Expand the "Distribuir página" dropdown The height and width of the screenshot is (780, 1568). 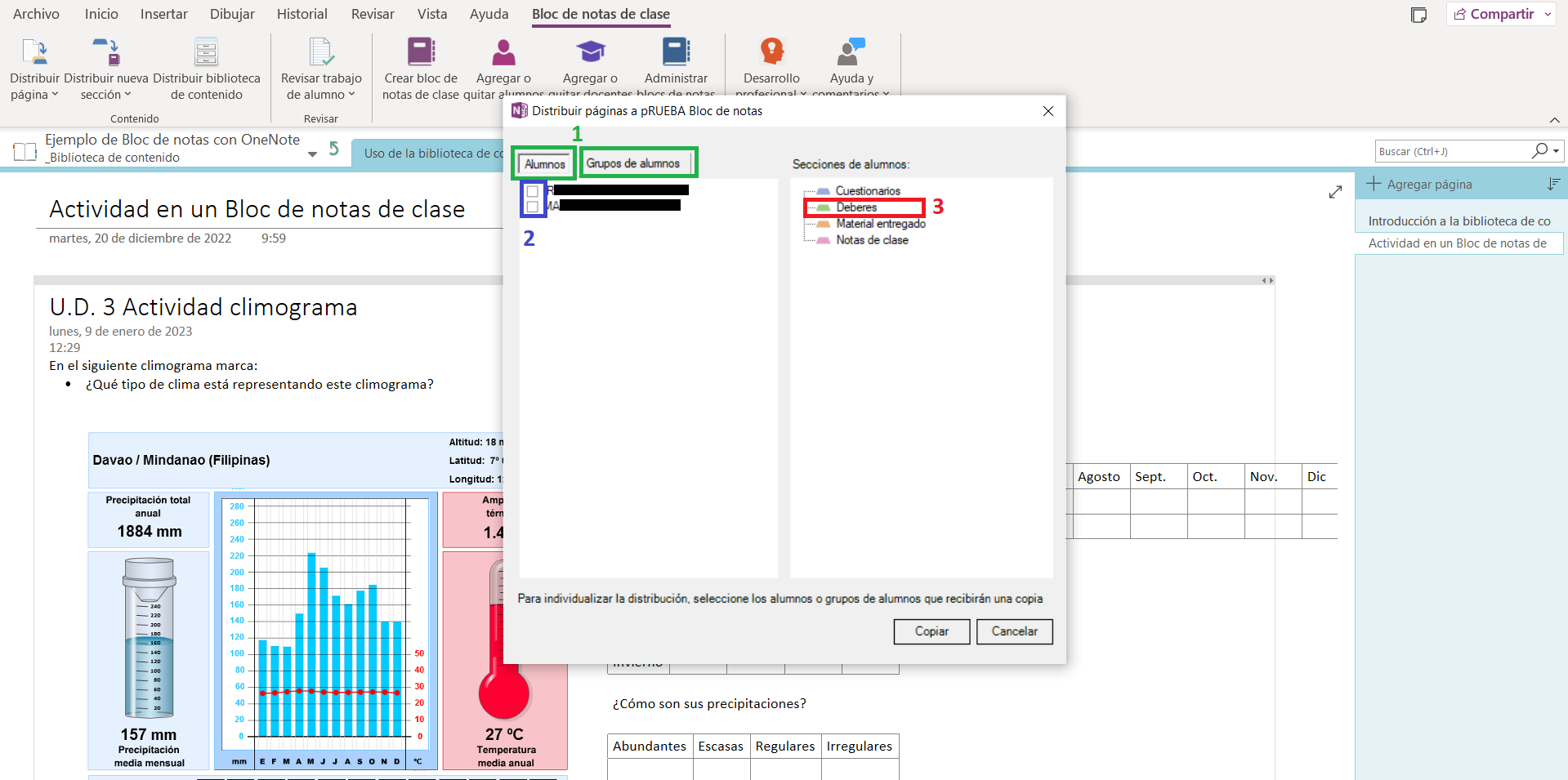point(56,95)
